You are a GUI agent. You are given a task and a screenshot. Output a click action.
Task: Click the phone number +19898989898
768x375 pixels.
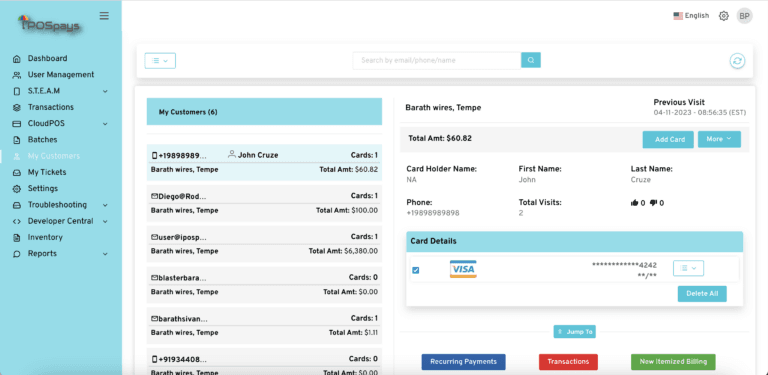tap(432, 213)
